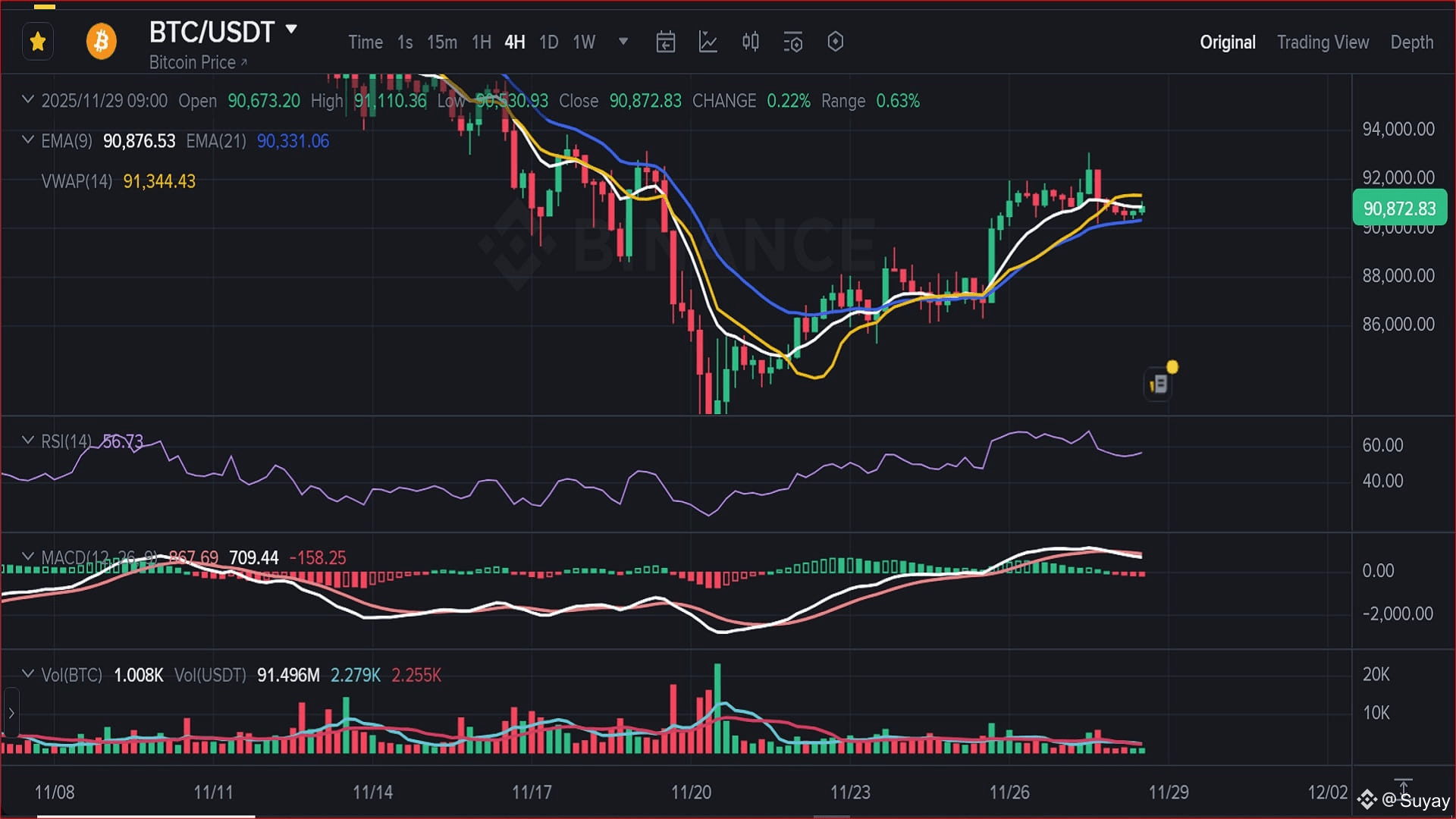Click the hexagon settings icon in toolbar

click(835, 42)
